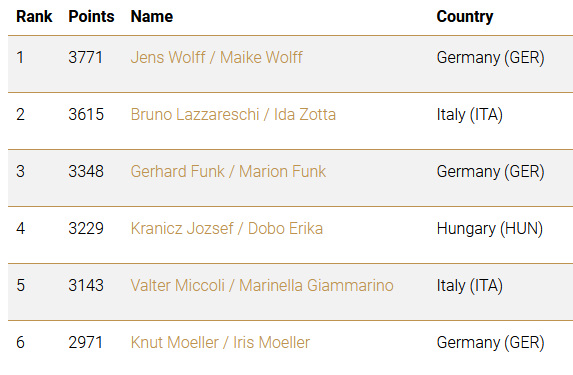Screen dimensions: 573x375
Task: Select the 3615 points cell
Action: [86, 114]
